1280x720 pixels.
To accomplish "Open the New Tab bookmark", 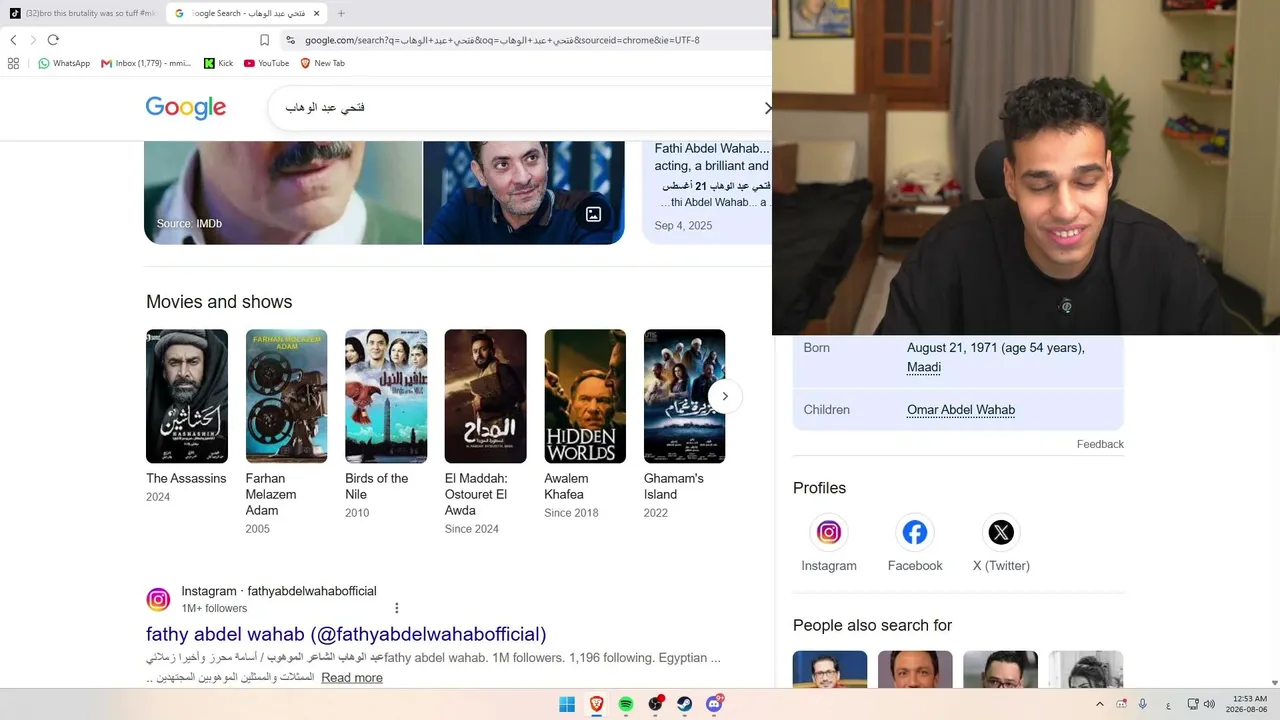I will coord(322,63).
